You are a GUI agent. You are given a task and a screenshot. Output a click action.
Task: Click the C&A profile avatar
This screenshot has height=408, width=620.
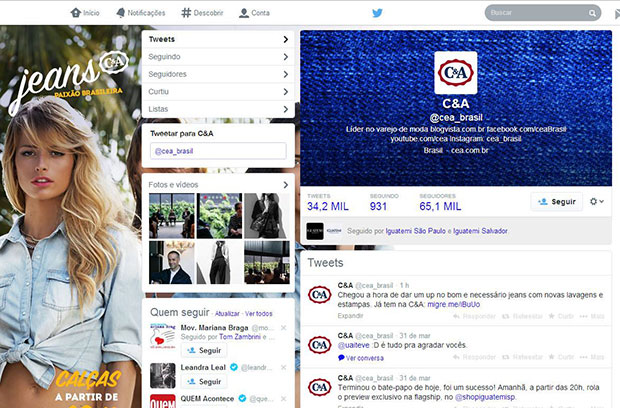click(x=456, y=72)
